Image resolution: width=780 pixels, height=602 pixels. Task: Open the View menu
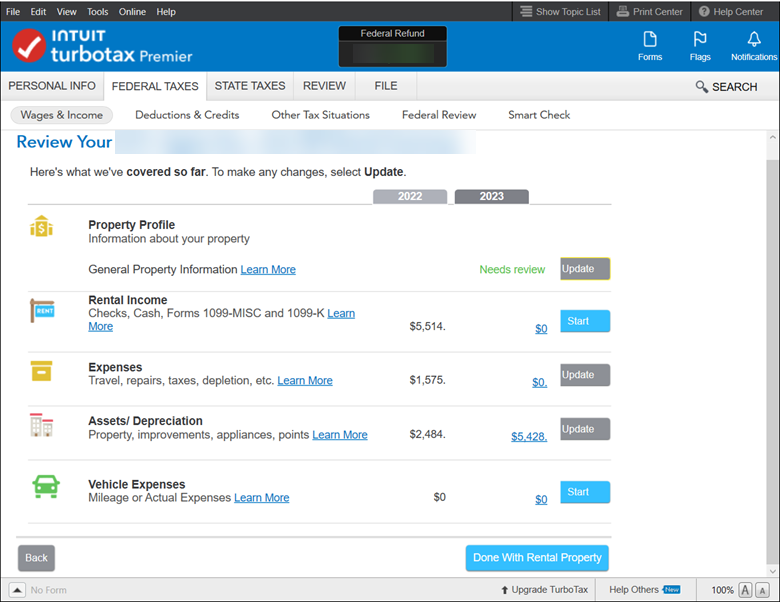66,11
